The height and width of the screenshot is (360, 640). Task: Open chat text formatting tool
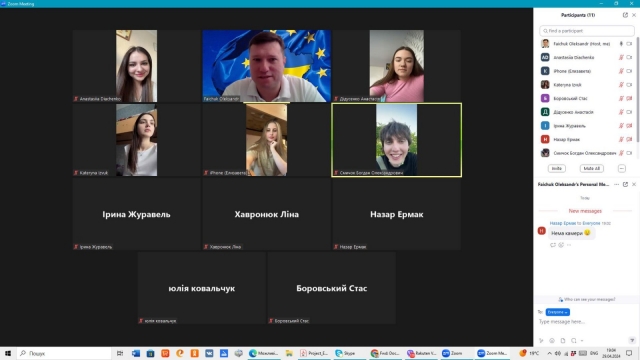pyautogui.click(x=542, y=340)
